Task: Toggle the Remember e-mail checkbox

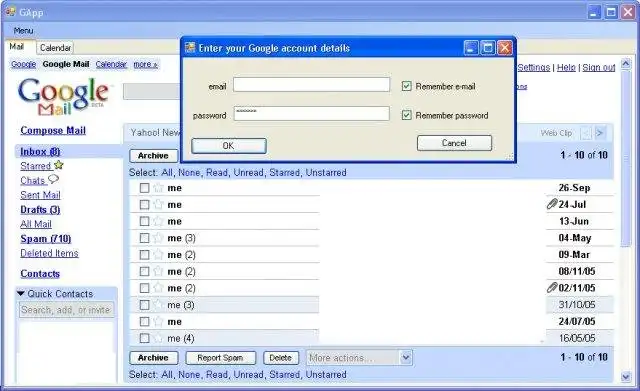Action: 406,86
